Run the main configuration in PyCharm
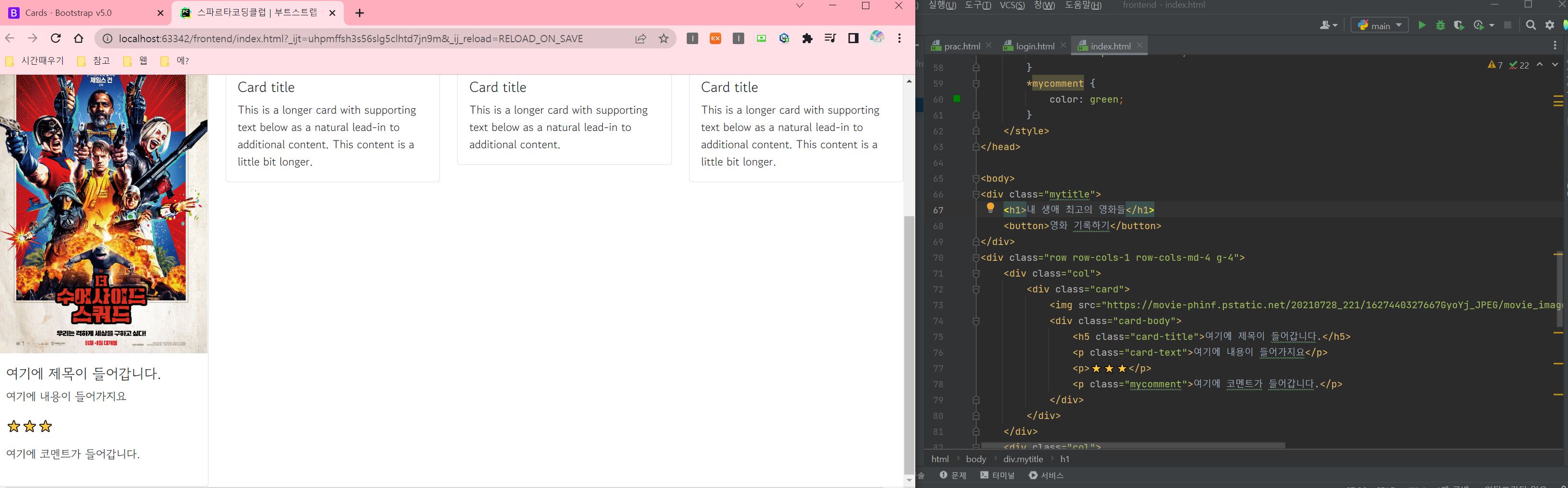Image resolution: width=1568 pixels, height=488 pixels. [x=1422, y=25]
